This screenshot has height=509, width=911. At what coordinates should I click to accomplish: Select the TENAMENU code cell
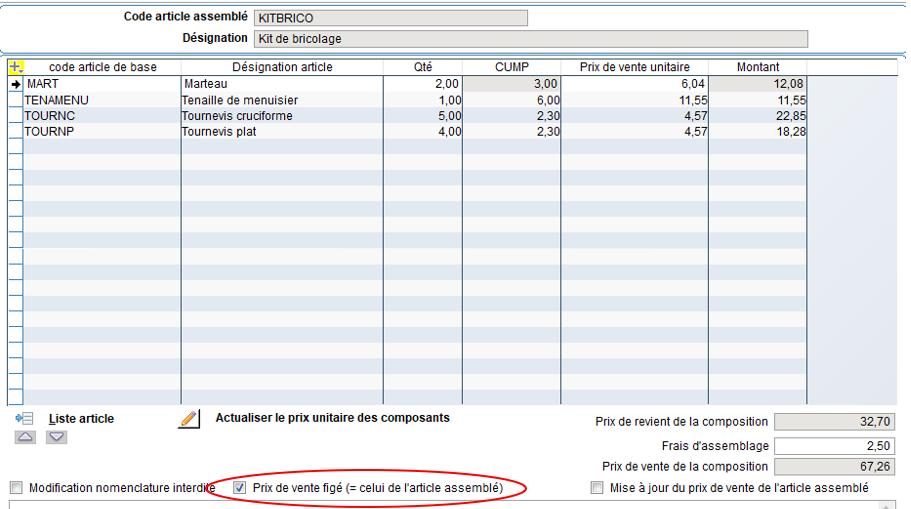tap(102, 100)
